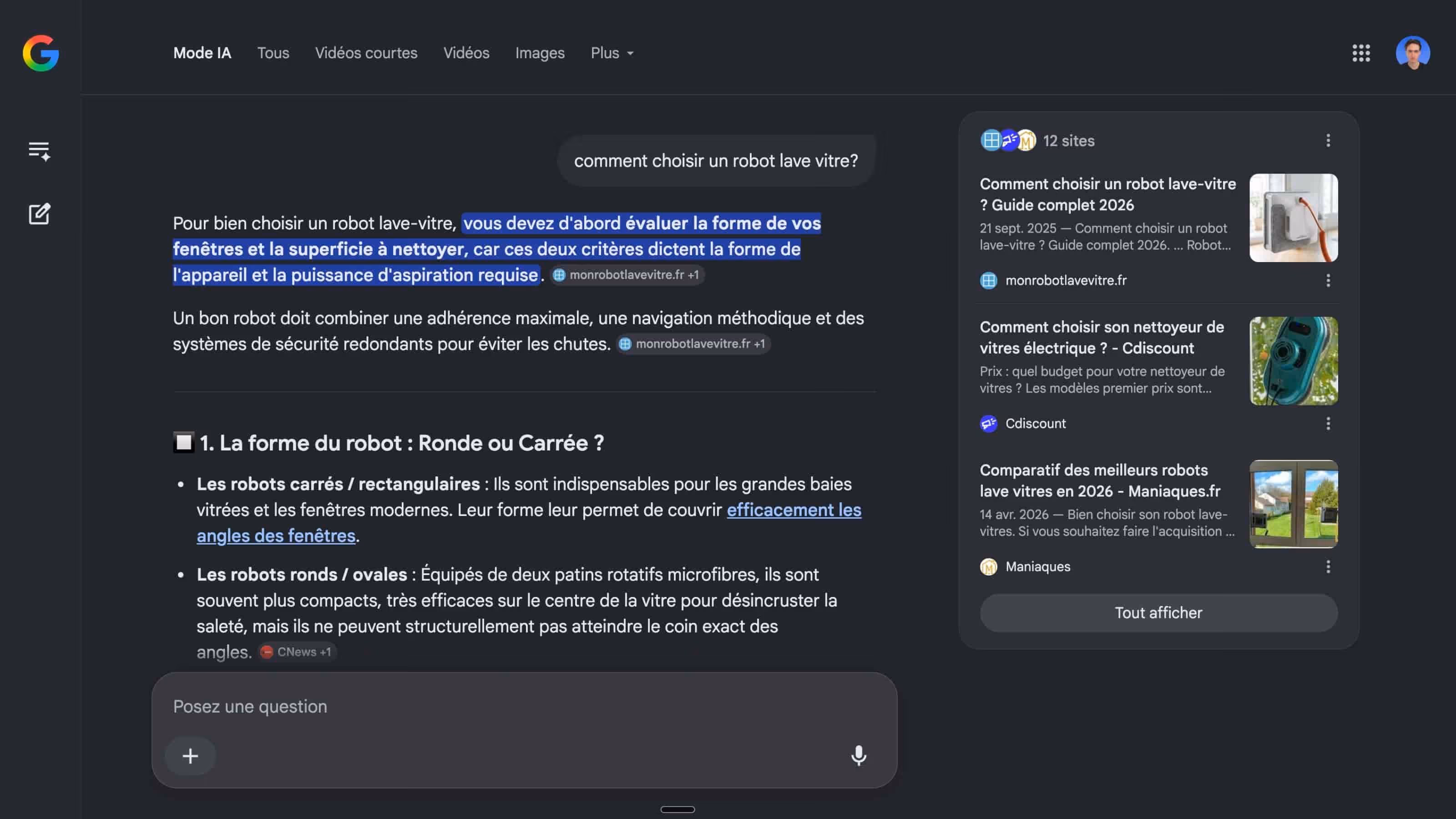The height and width of the screenshot is (819, 1456).
Task: Open the 12 sites panel options menu
Action: pos(1328,140)
